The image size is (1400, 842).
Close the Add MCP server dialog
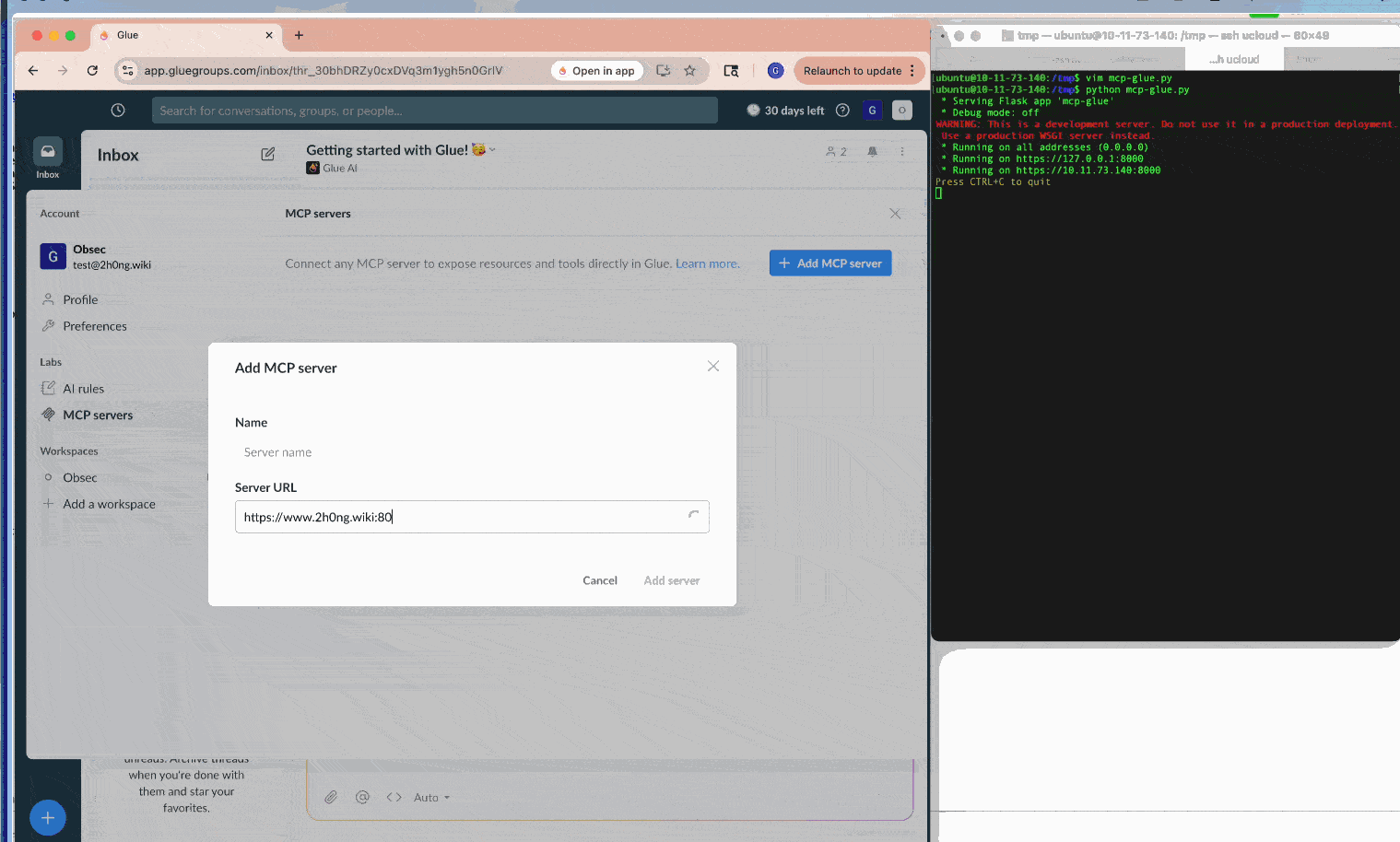pyautogui.click(x=713, y=367)
